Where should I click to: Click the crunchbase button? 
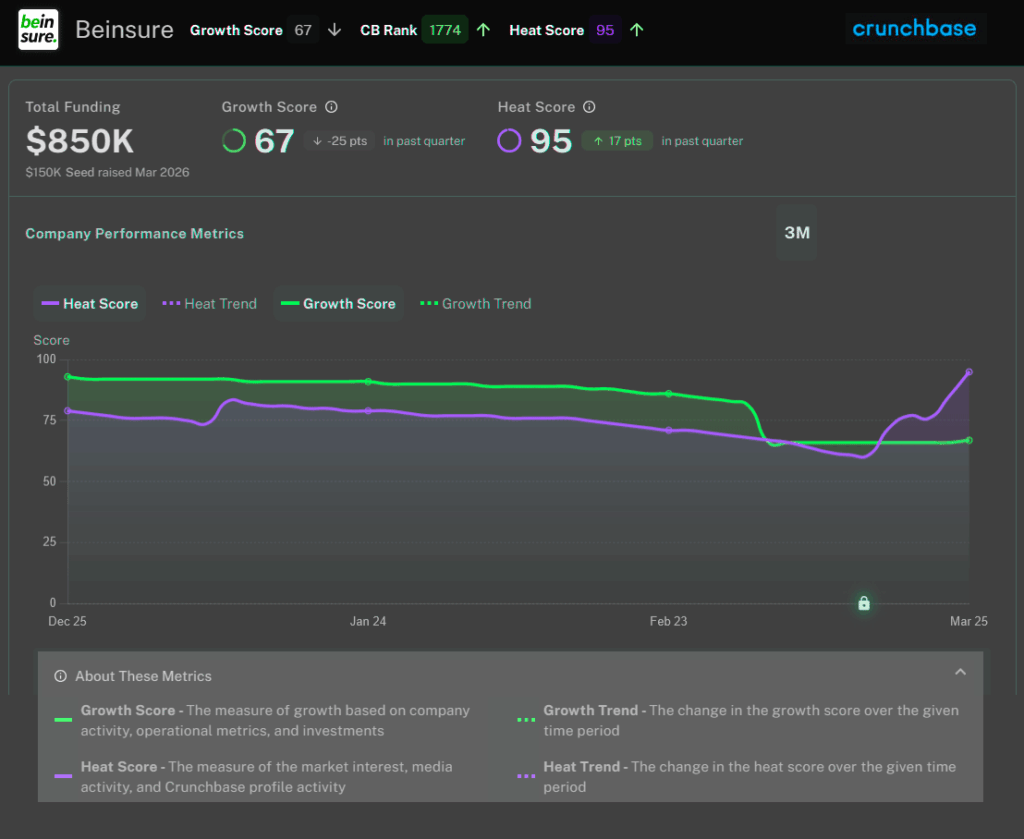(915, 28)
